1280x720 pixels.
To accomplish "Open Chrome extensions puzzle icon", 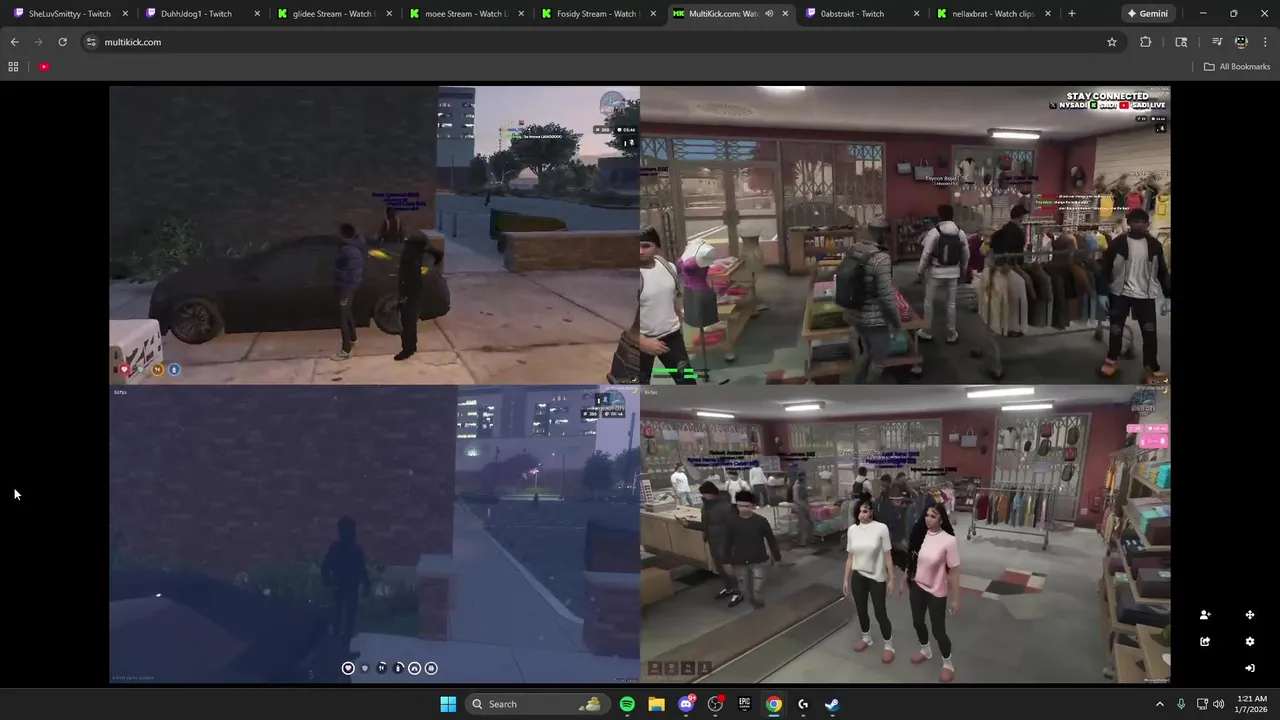I will [x=1146, y=42].
